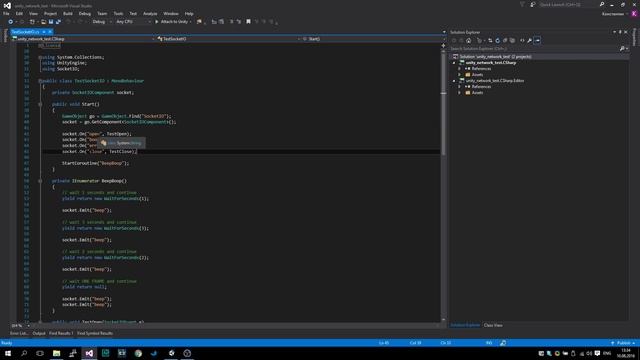Collapse the unity_network_test.CSharp.Editor project node
This screenshot has width=640, height=360.
tap(454, 81)
